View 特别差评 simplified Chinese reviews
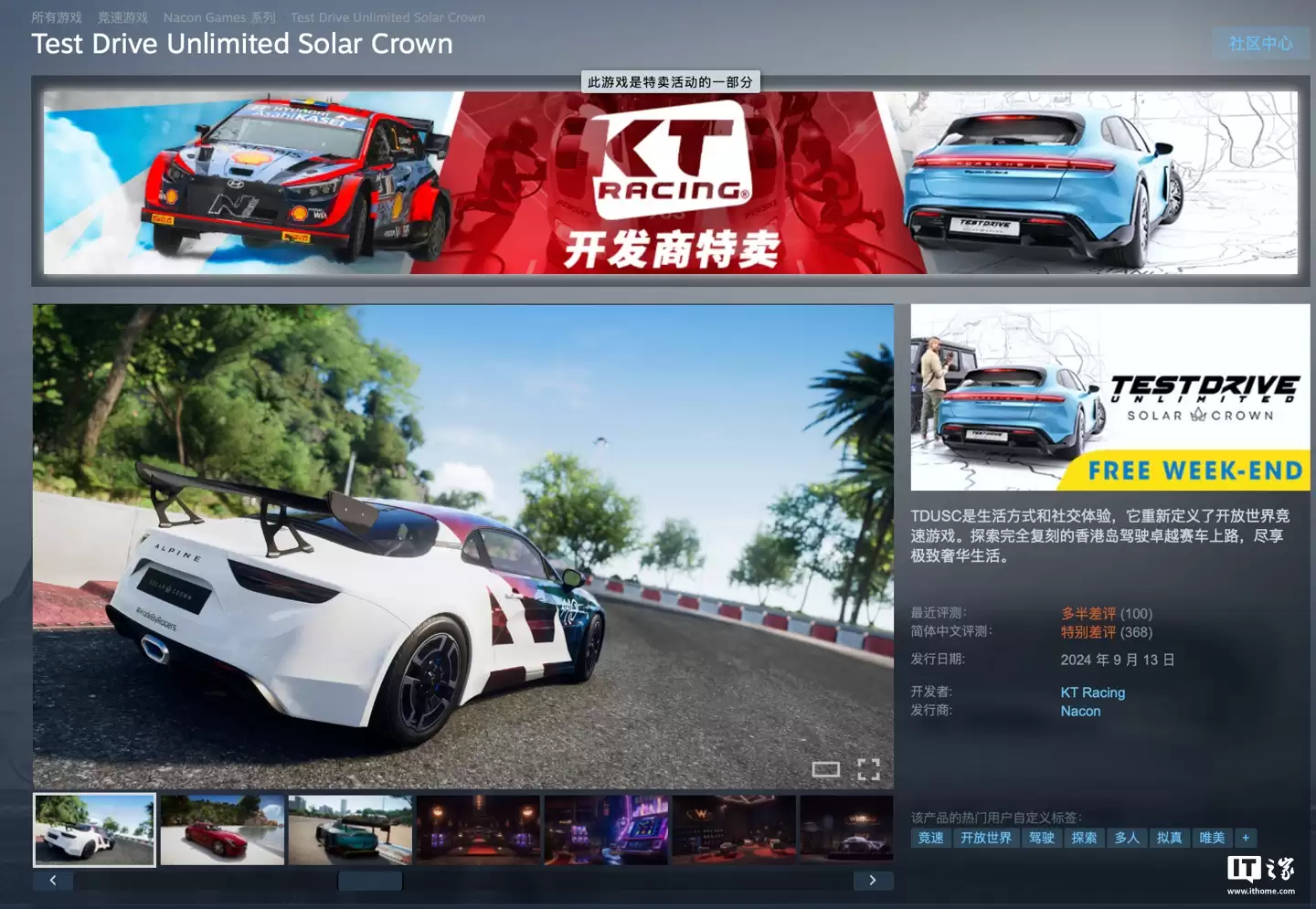This screenshot has width=1316, height=909. (1088, 631)
